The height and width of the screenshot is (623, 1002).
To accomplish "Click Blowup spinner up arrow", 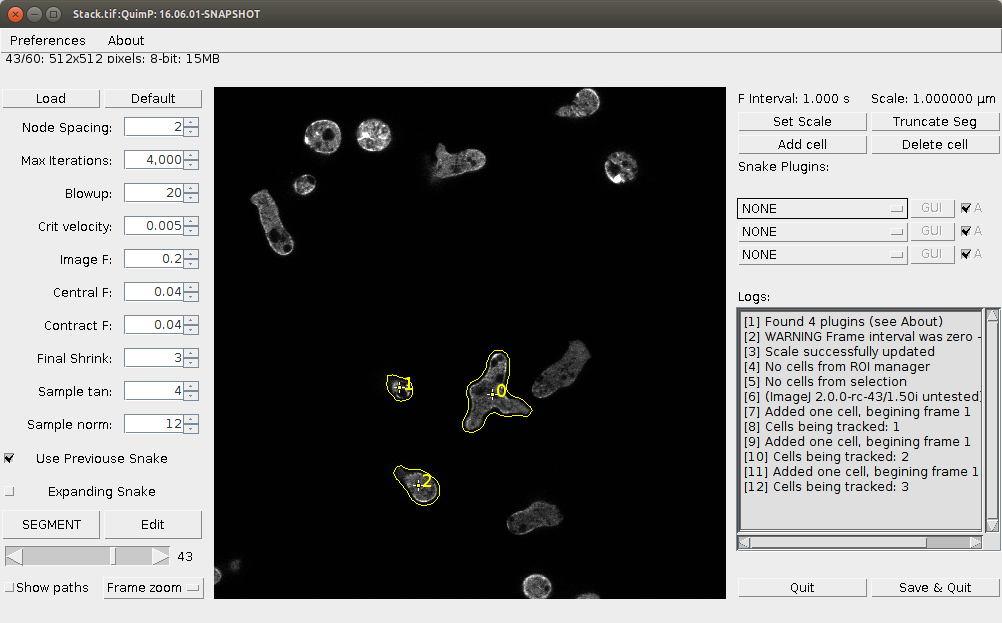I will [x=191, y=188].
